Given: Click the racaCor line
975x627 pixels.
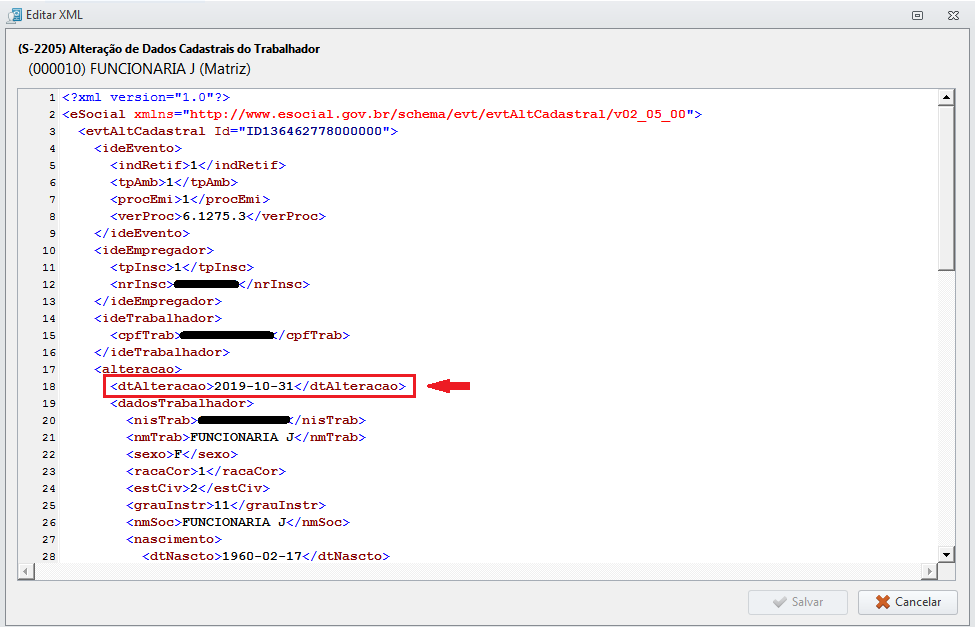Looking at the screenshot, I should pos(206,471).
